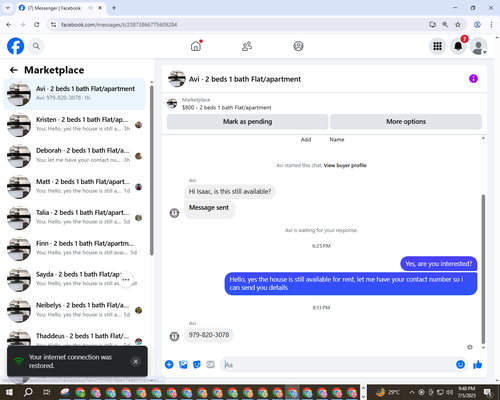Image resolution: width=500 pixels, height=400 pixels.
Task: Choose a GIF in the composer
Action: click(x=210, y=365)
